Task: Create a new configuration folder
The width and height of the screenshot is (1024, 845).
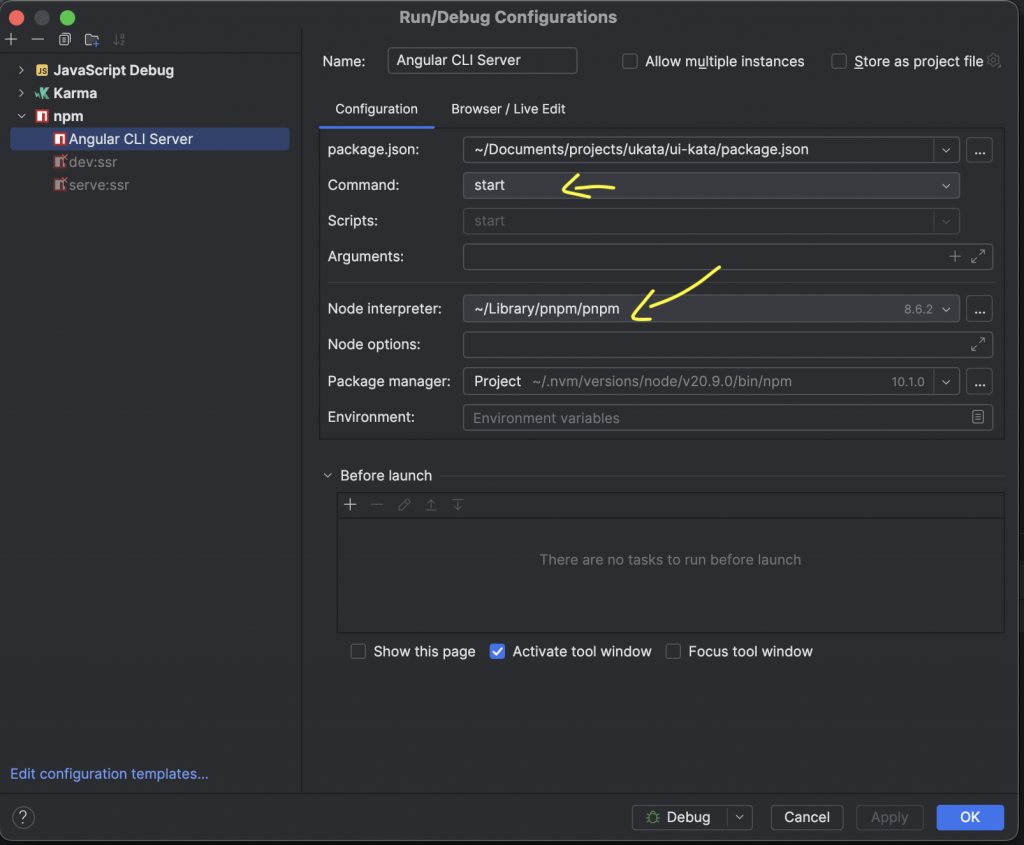Action: (92, 39)
